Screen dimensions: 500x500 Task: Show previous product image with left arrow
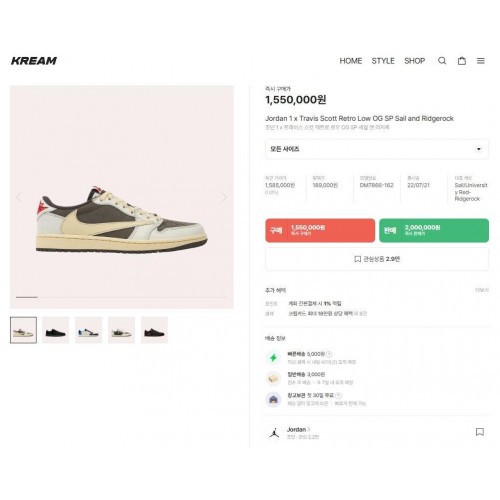coord(19,197)
